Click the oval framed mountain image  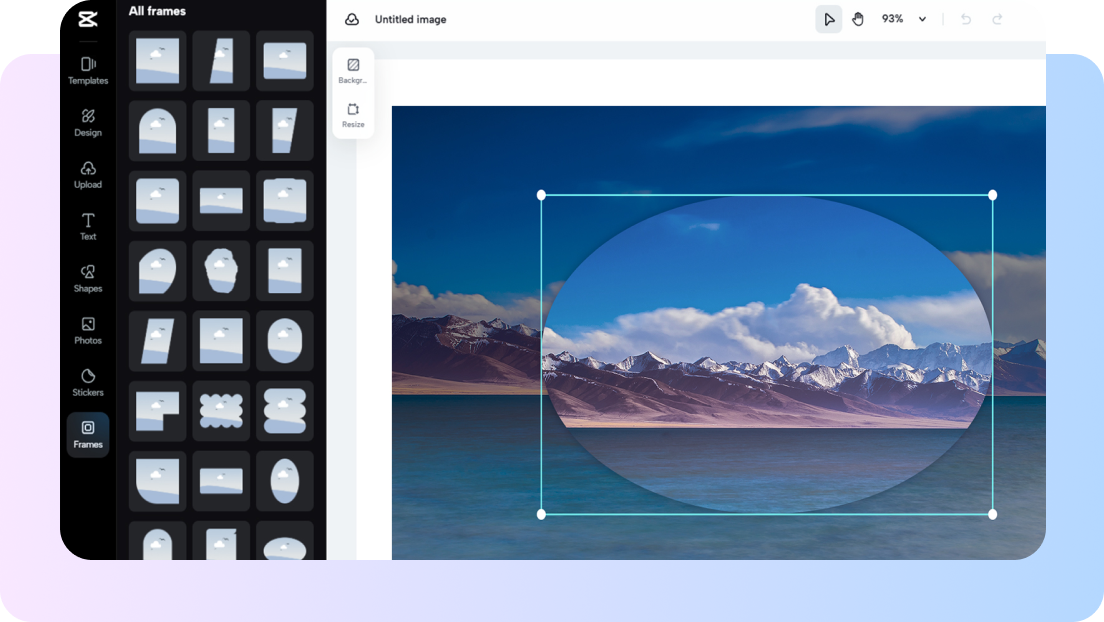click(x=767, y=354)
